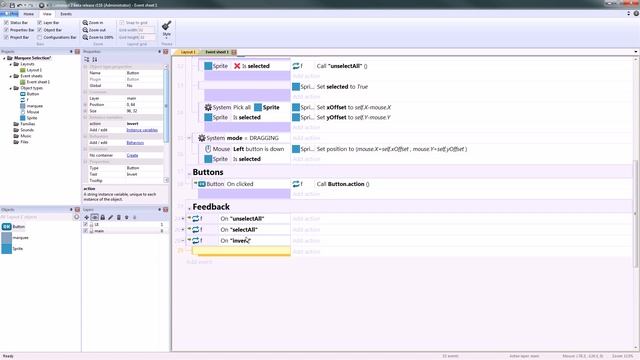Image resolution: width=640 pixels, height=360 pixels.
Task: Collapse the Feedback group in the event sheet
Action: click(189, 209)
